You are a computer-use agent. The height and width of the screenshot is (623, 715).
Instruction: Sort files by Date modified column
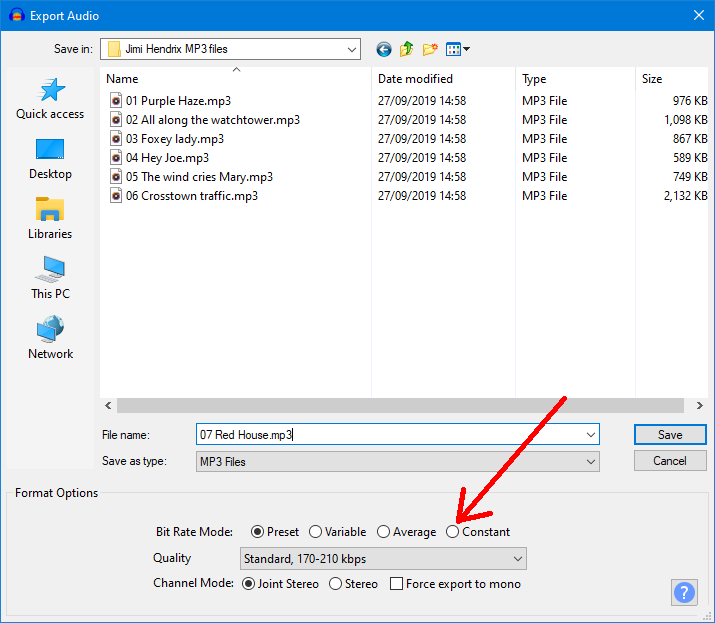415,79
